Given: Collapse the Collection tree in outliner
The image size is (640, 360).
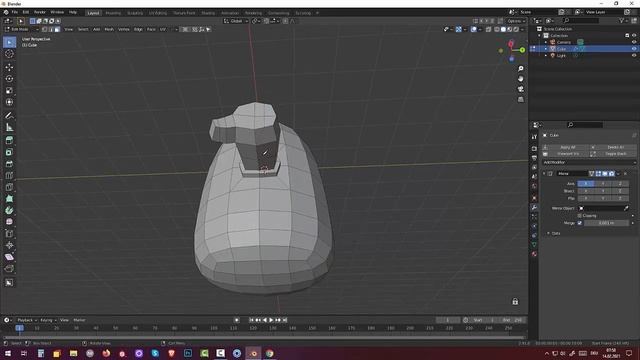Looking at the screenshot, I should tap(540, 36).
